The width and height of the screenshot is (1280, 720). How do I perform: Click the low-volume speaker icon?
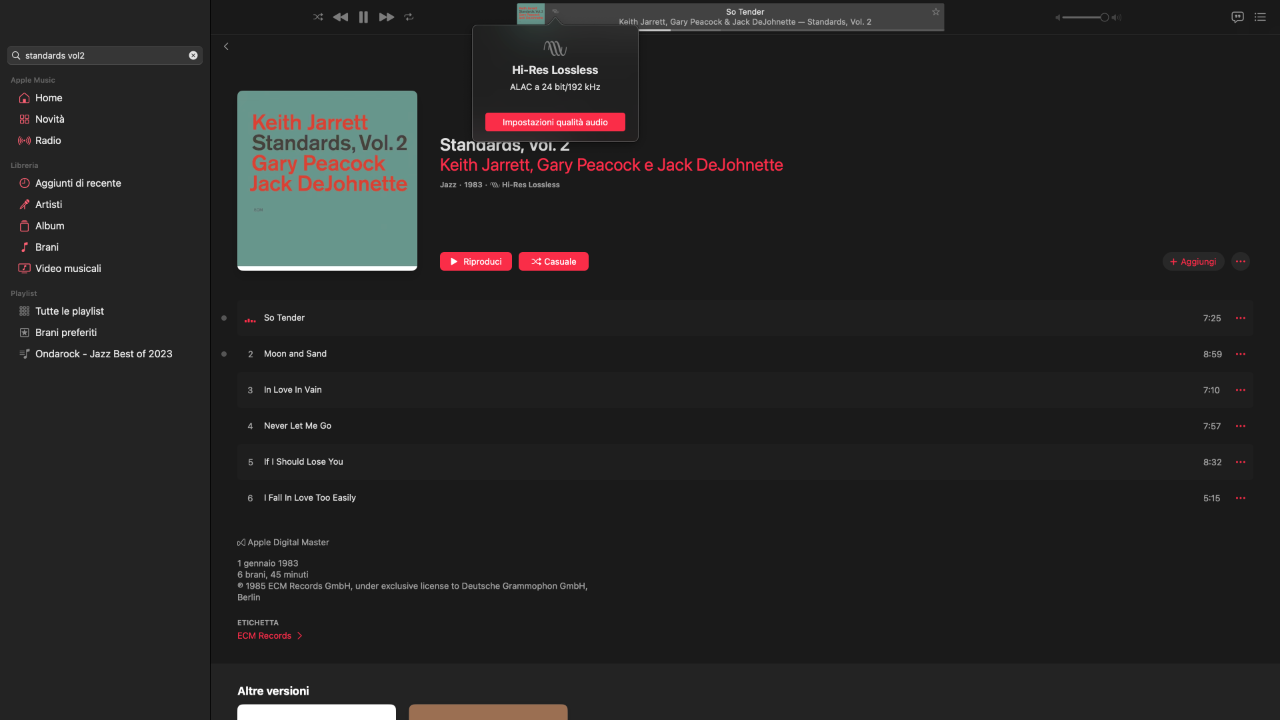pyautogui.click(x=1058, y=17)
